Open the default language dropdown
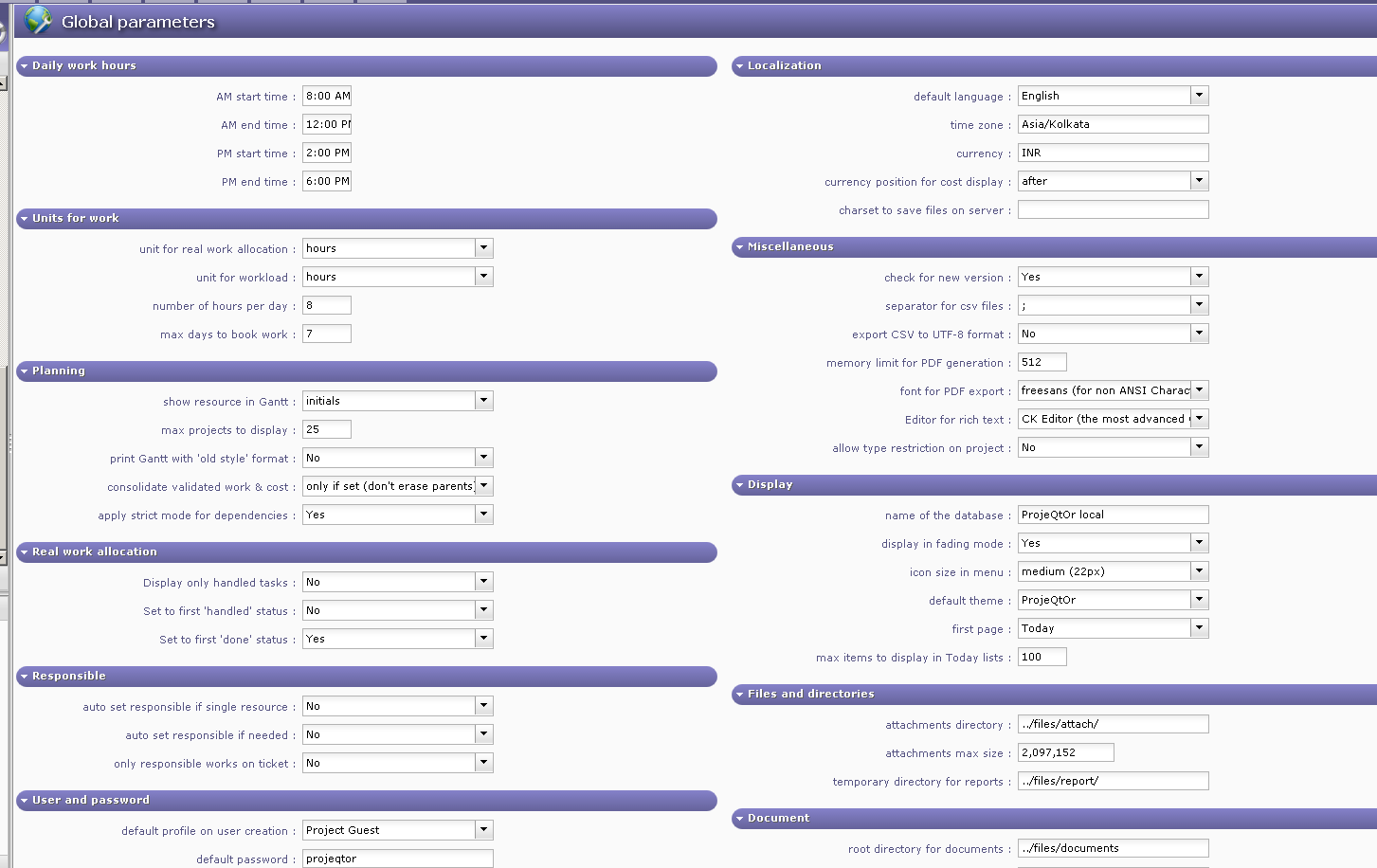This screenshot has width=1377, height=868. [1199, 96]
